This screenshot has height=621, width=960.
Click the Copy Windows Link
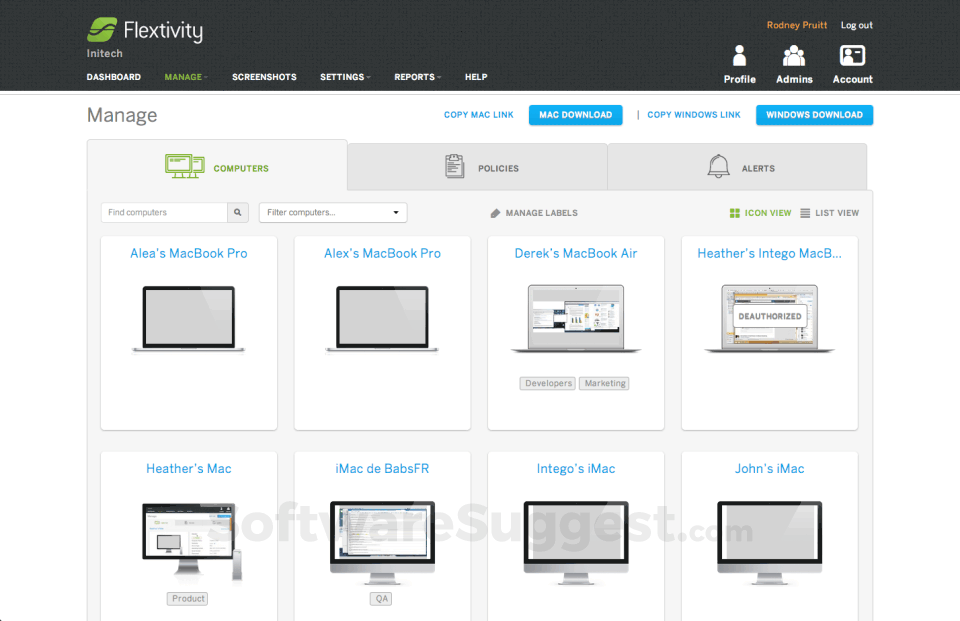click(x=692, y=115)
